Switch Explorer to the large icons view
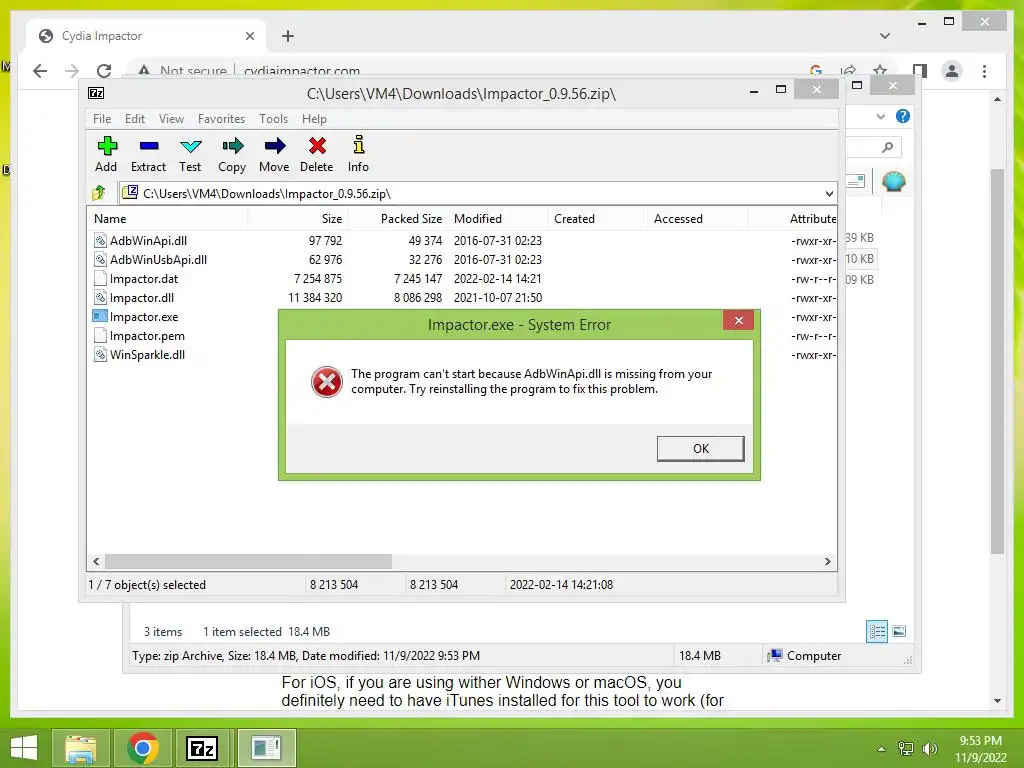 899,631
